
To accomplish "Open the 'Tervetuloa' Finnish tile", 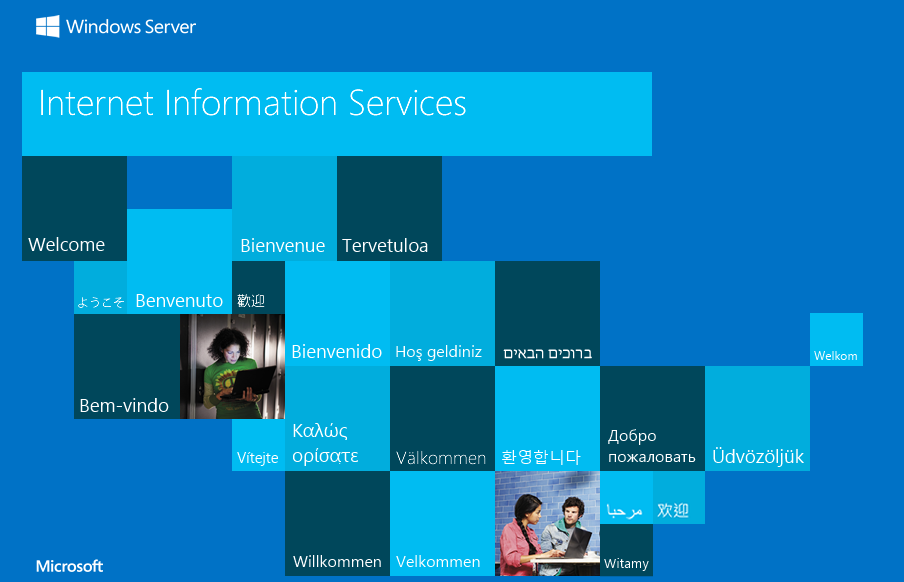I will (x=389, y=208).
